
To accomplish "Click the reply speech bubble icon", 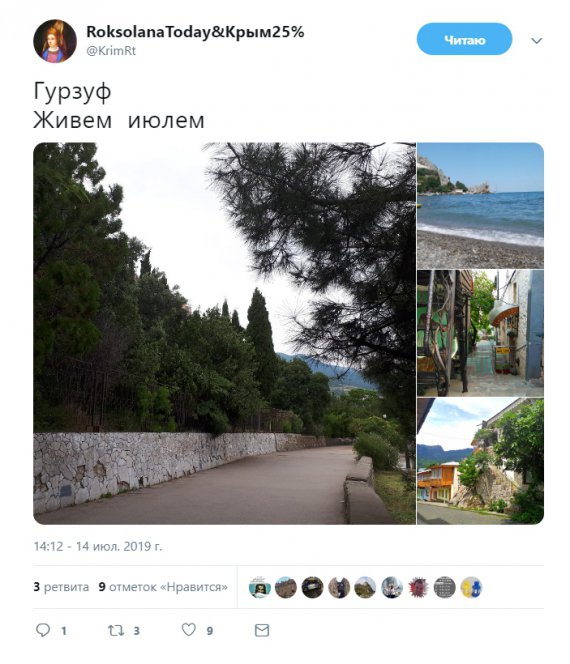I will [x=43, y=630].
